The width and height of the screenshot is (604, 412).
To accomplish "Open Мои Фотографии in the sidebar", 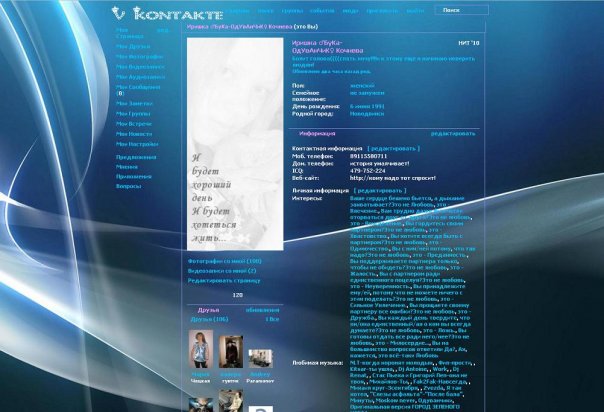I will coord(139,57).
